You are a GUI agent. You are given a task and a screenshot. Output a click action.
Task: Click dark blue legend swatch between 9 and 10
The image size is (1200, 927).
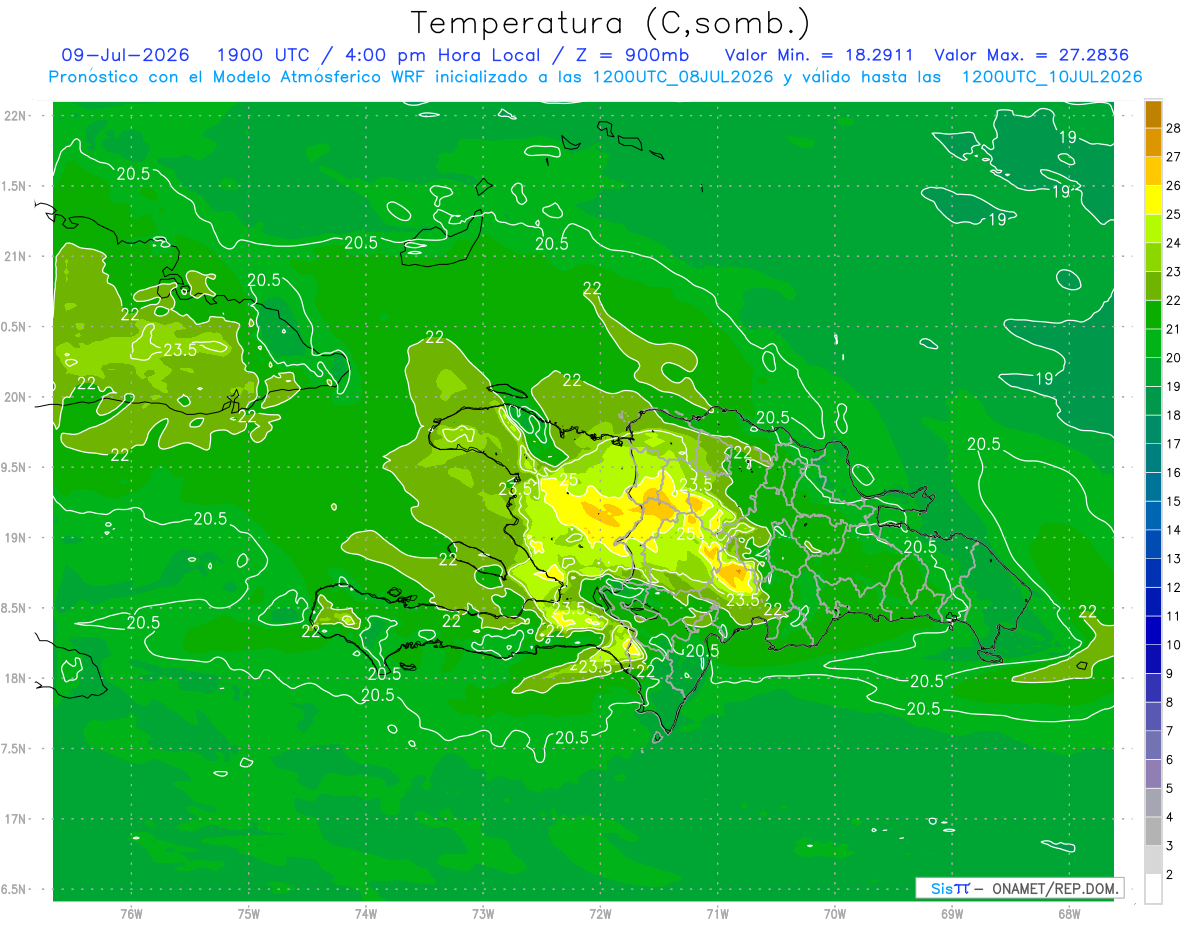pos(1153,660)
